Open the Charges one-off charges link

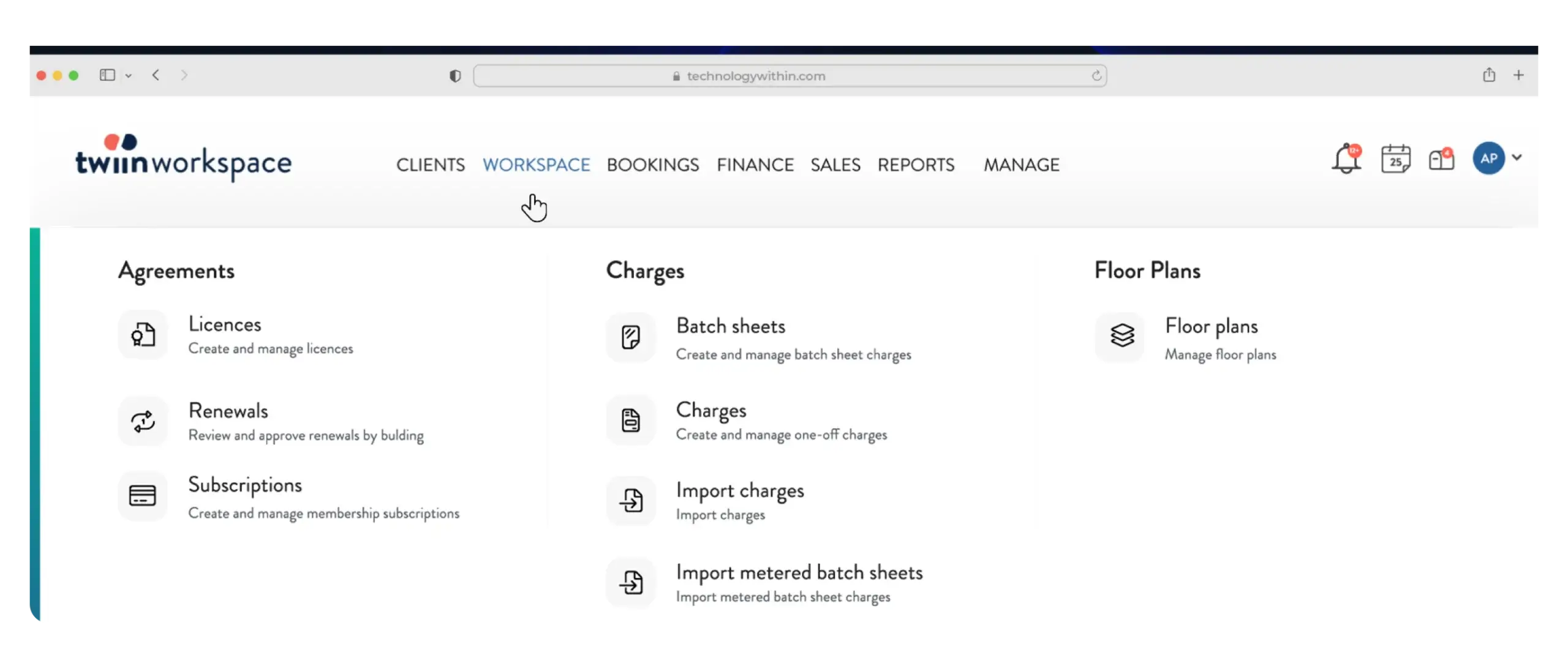tap(710, 410)
